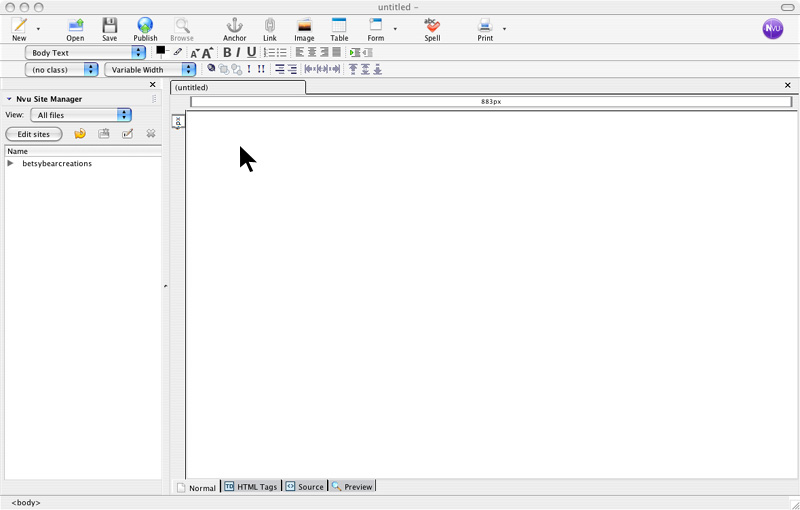Screen dimensions: 800x510
Task: Select the (untitled) document tab
Action: click(238, 88)
